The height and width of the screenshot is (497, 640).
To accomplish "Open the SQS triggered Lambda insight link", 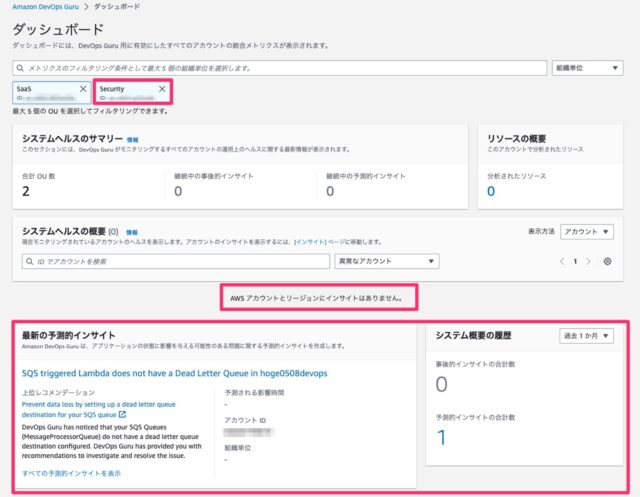I will coord(174,373).
